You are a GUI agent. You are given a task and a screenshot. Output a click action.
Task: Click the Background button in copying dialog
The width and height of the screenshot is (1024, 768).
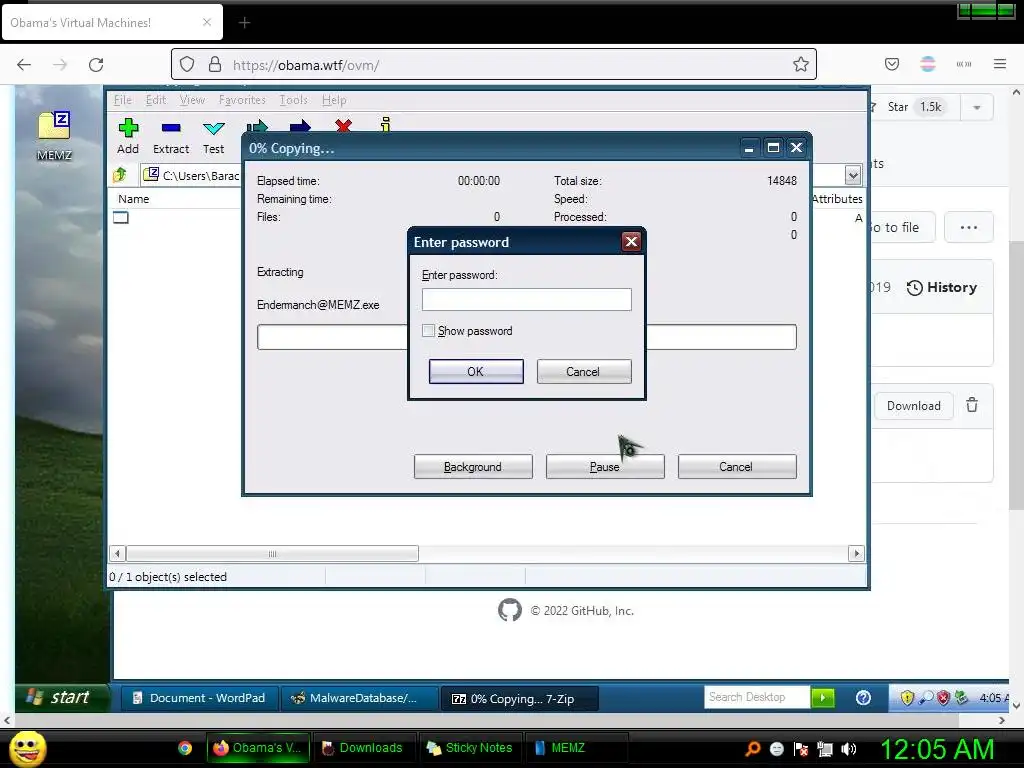point(473,467)
